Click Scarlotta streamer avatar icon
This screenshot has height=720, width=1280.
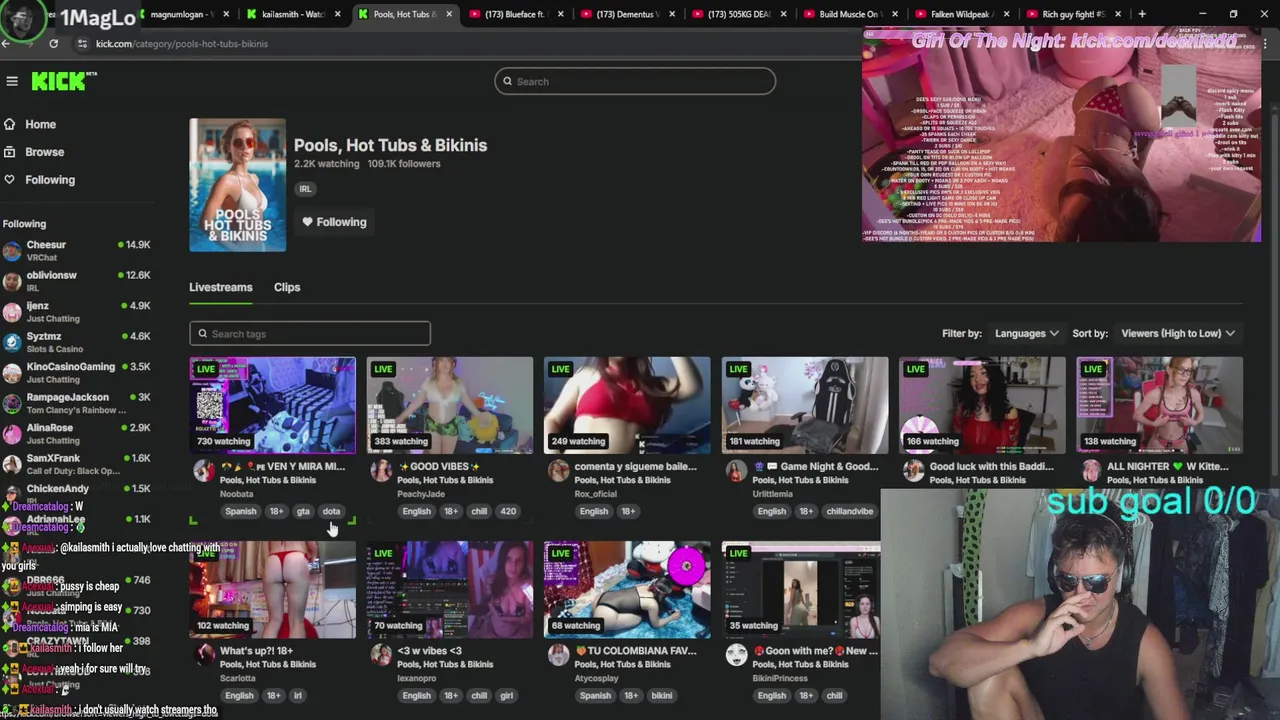point(204,655)
